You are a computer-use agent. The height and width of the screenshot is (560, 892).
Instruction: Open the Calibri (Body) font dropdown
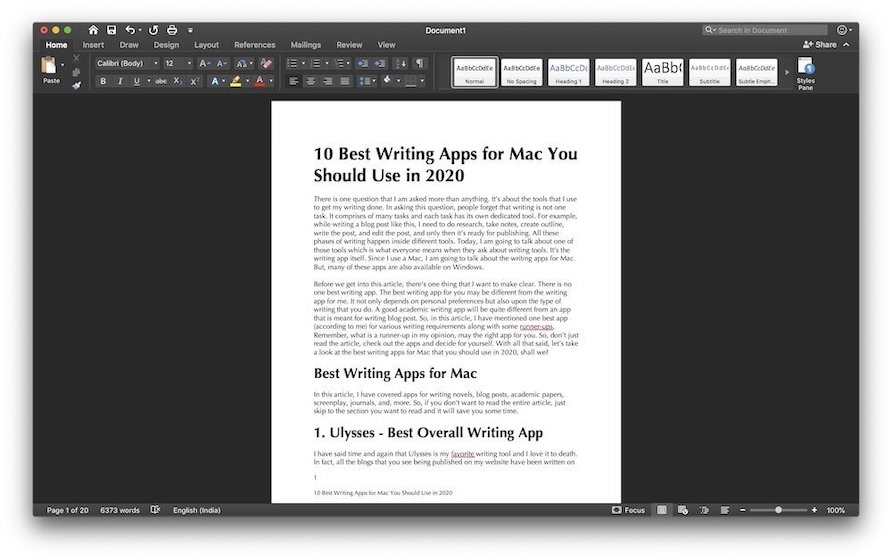(126, 63)
